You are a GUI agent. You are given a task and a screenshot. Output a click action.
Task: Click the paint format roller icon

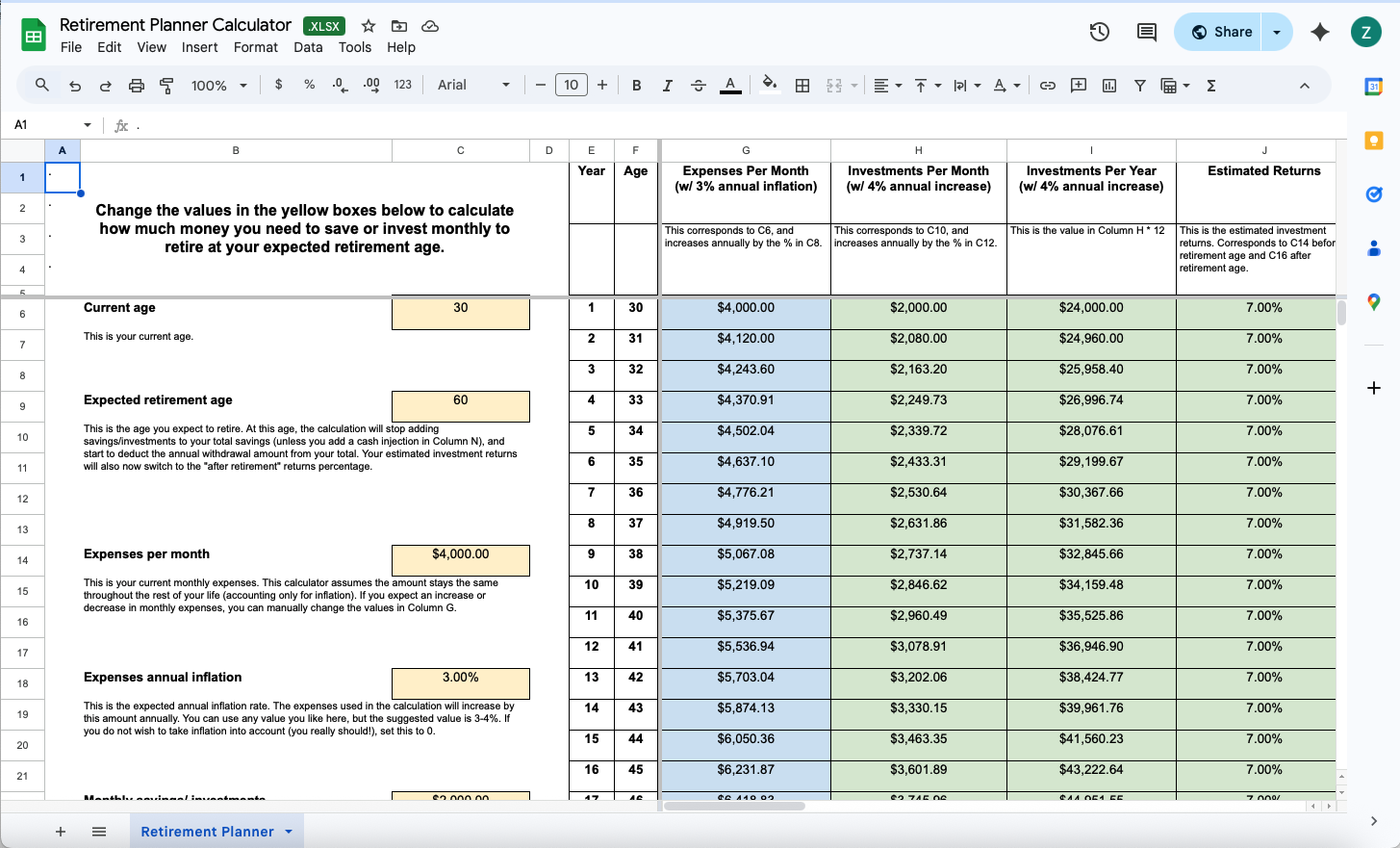tap(166, 86)
